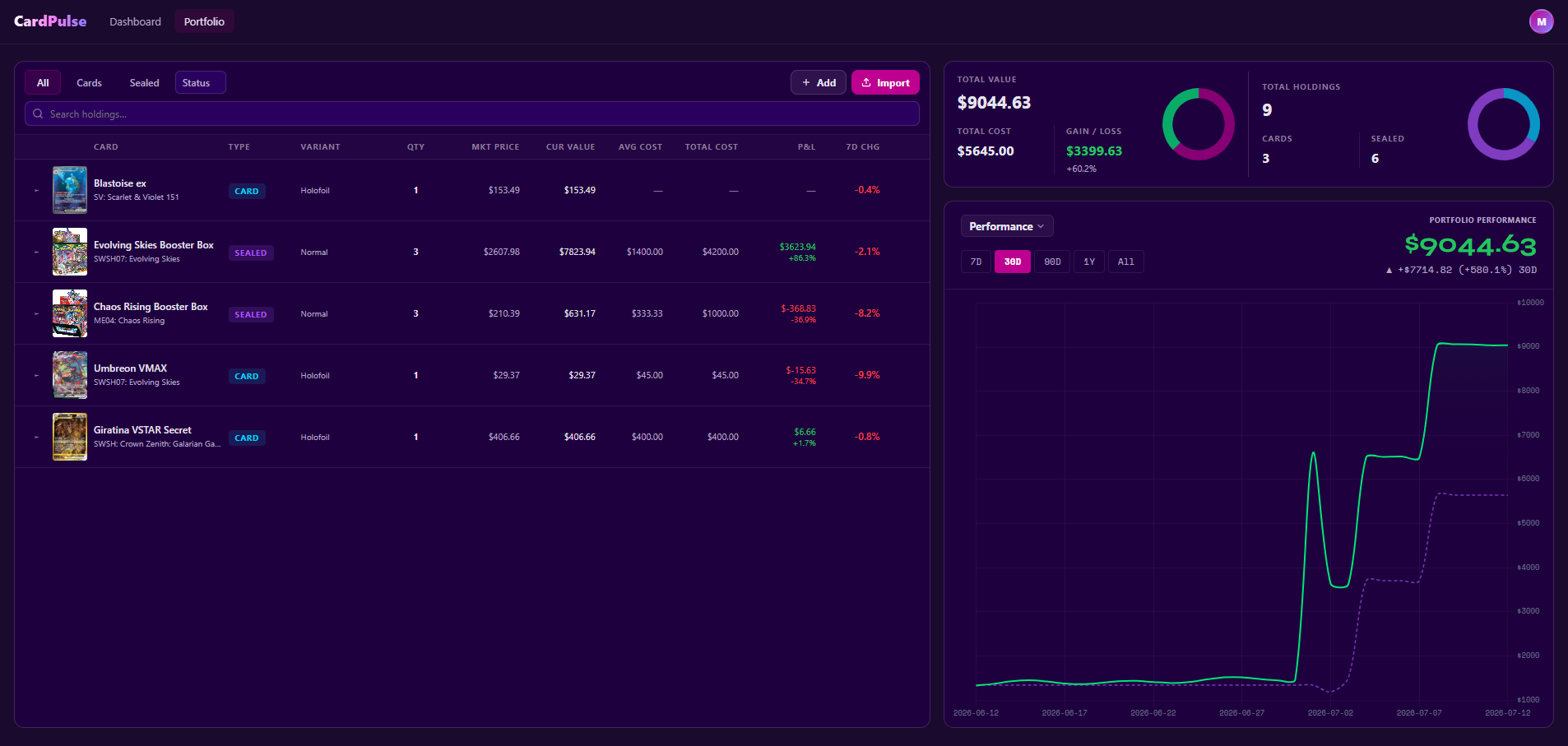Expand the Giratina VSTAR Secret row arrow
The height and width of the screenshot is (746, 1568).
point(36,437)
